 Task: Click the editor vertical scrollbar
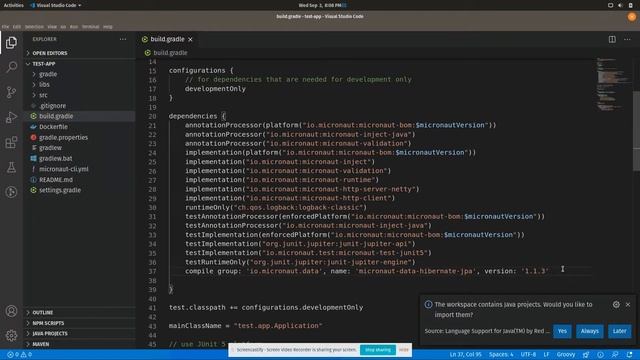tap(636, 131)
